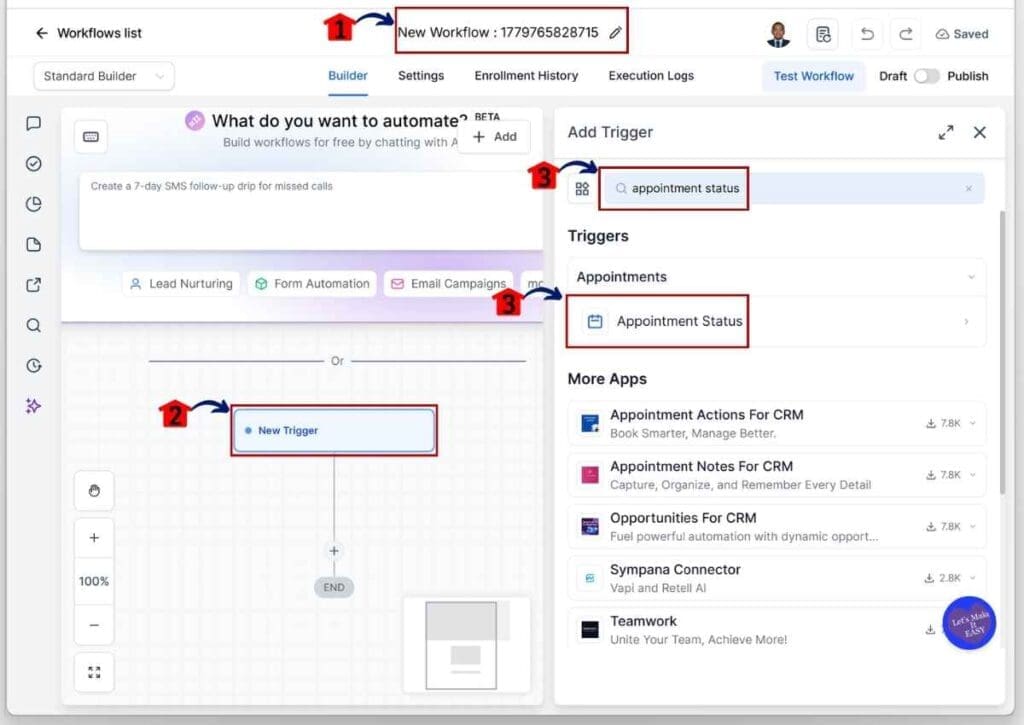Open the comments icon in sidebar
Image resolution: width=1024 pixels, height=725 pixels.
33,123
